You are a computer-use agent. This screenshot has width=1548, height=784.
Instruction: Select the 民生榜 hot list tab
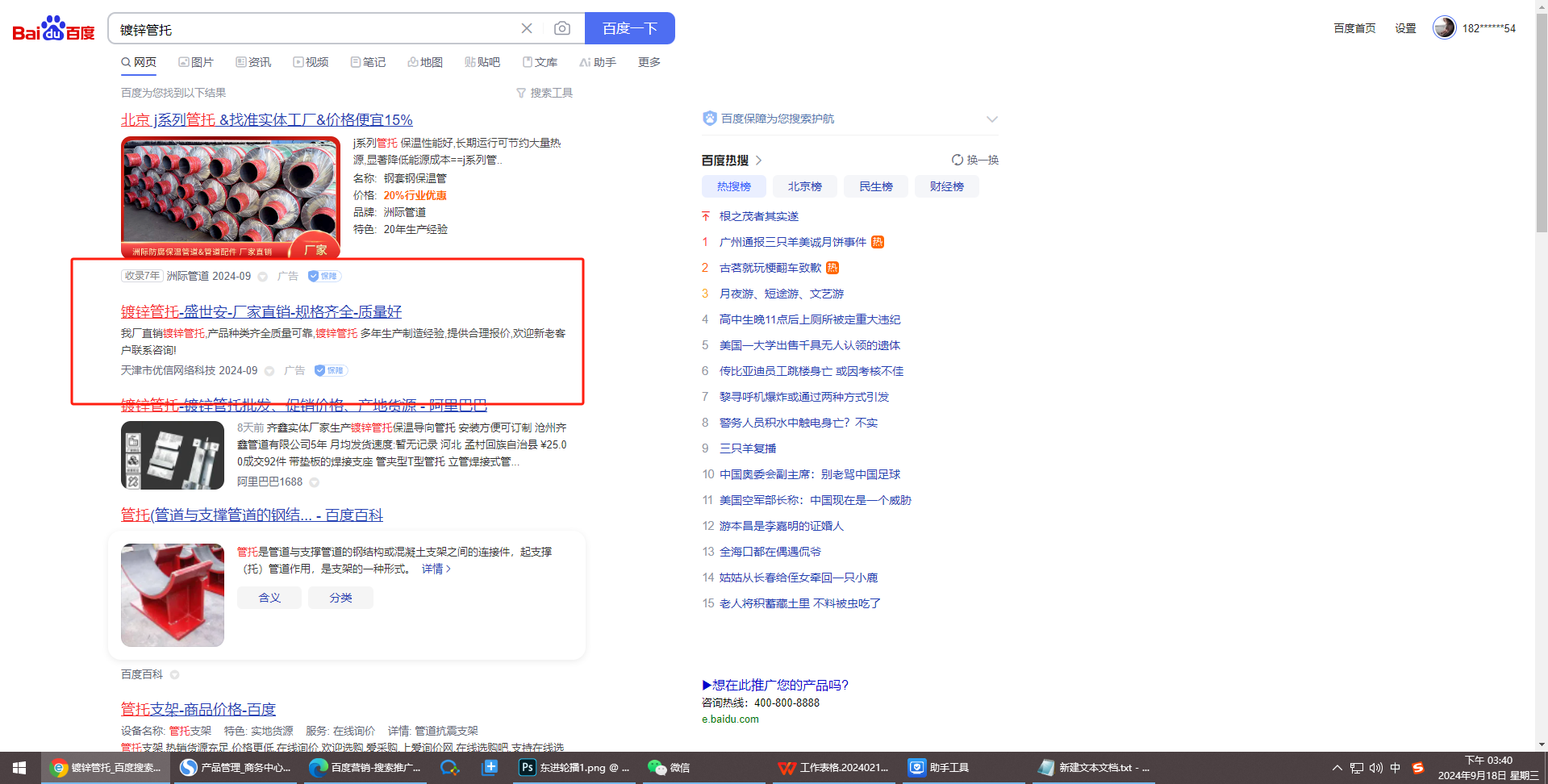pos(875,186)
